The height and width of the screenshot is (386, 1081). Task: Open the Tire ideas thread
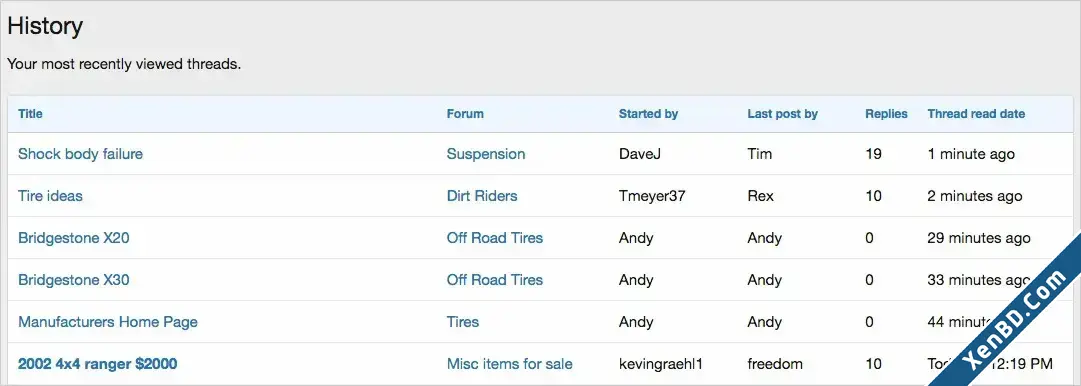coord(50,196)
